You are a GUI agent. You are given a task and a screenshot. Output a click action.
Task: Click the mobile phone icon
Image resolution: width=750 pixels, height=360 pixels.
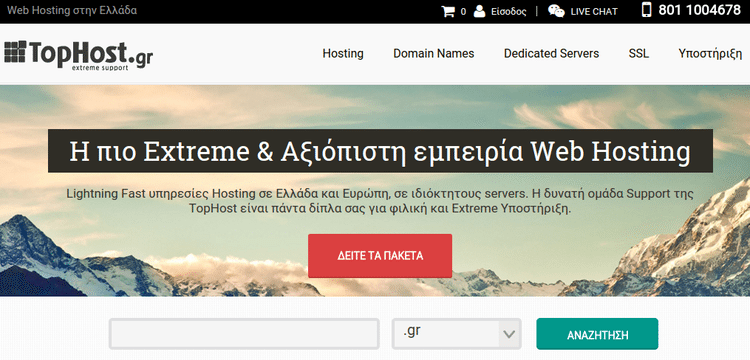(647, 10)
